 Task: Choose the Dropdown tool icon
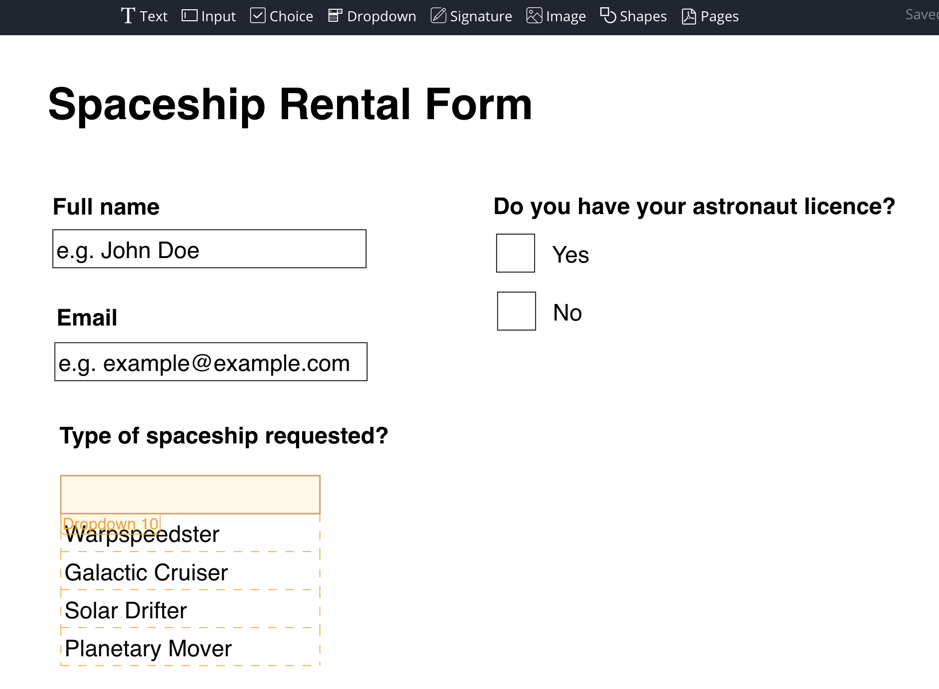click(x=335, y=16)
